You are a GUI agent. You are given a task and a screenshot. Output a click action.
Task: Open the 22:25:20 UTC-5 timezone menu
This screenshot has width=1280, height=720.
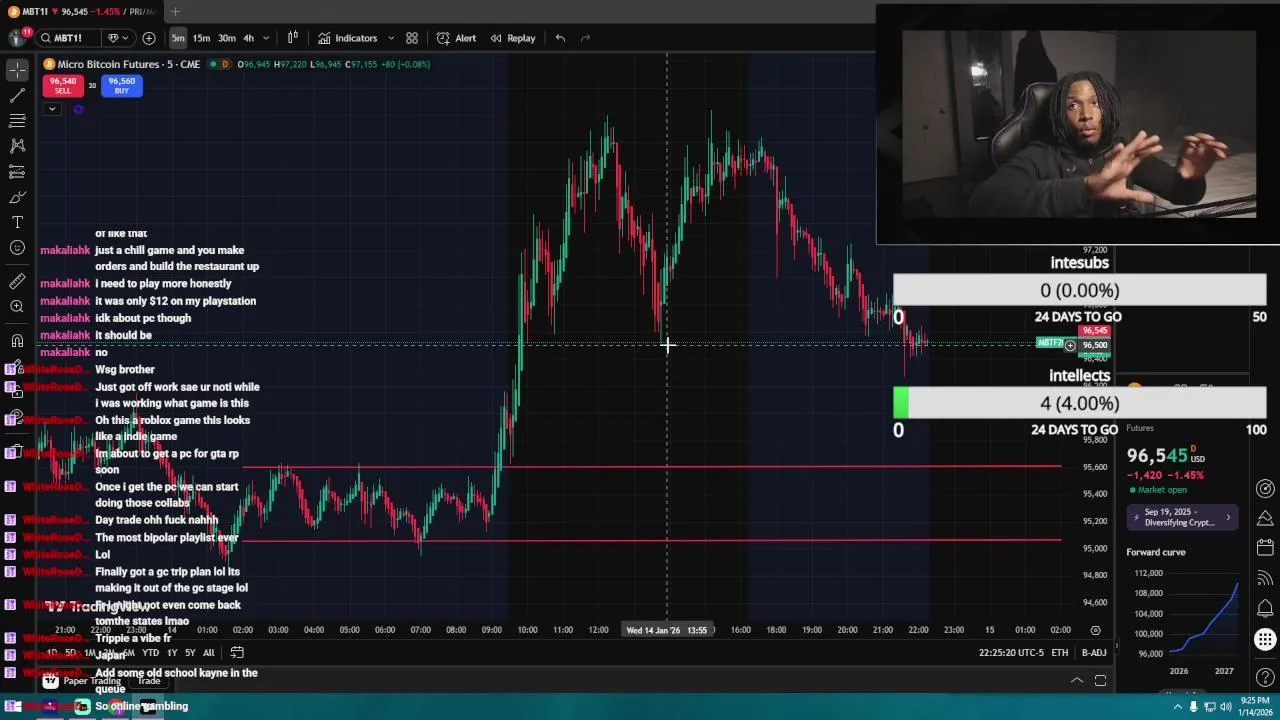(x=1011, y=653)
